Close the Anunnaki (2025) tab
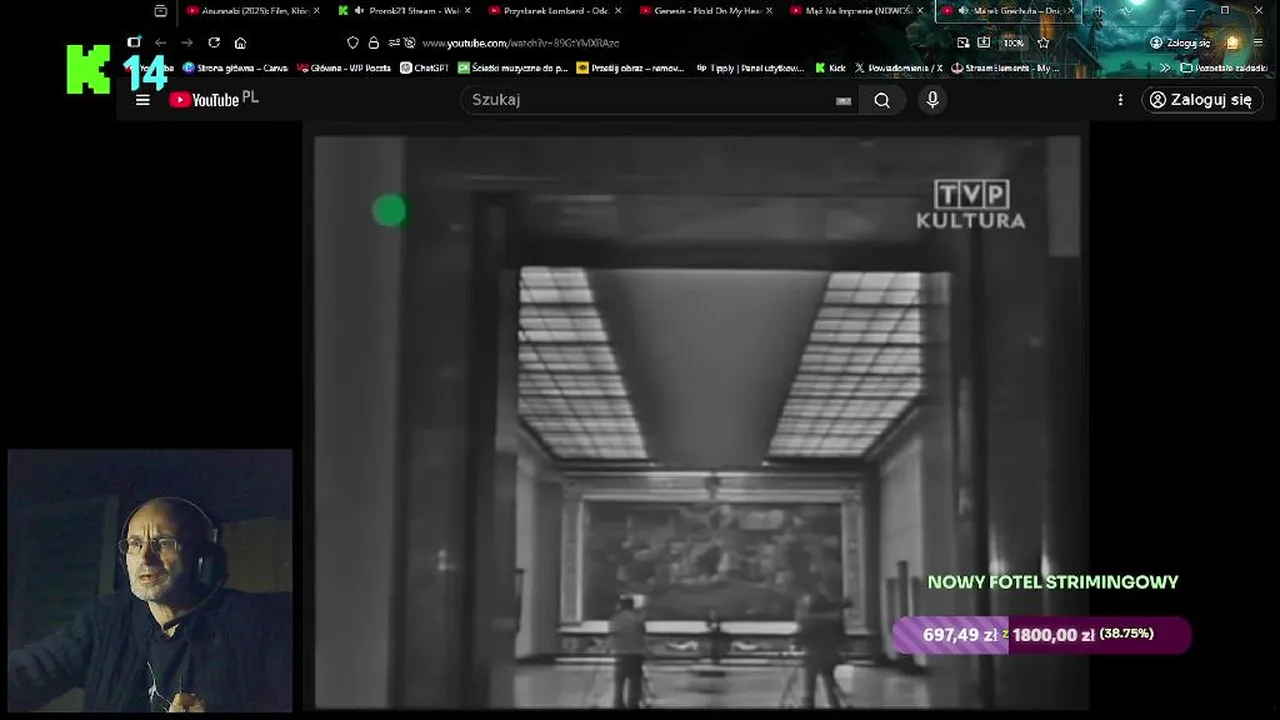This screenshot has height=720, width=1280. (317, 11)
